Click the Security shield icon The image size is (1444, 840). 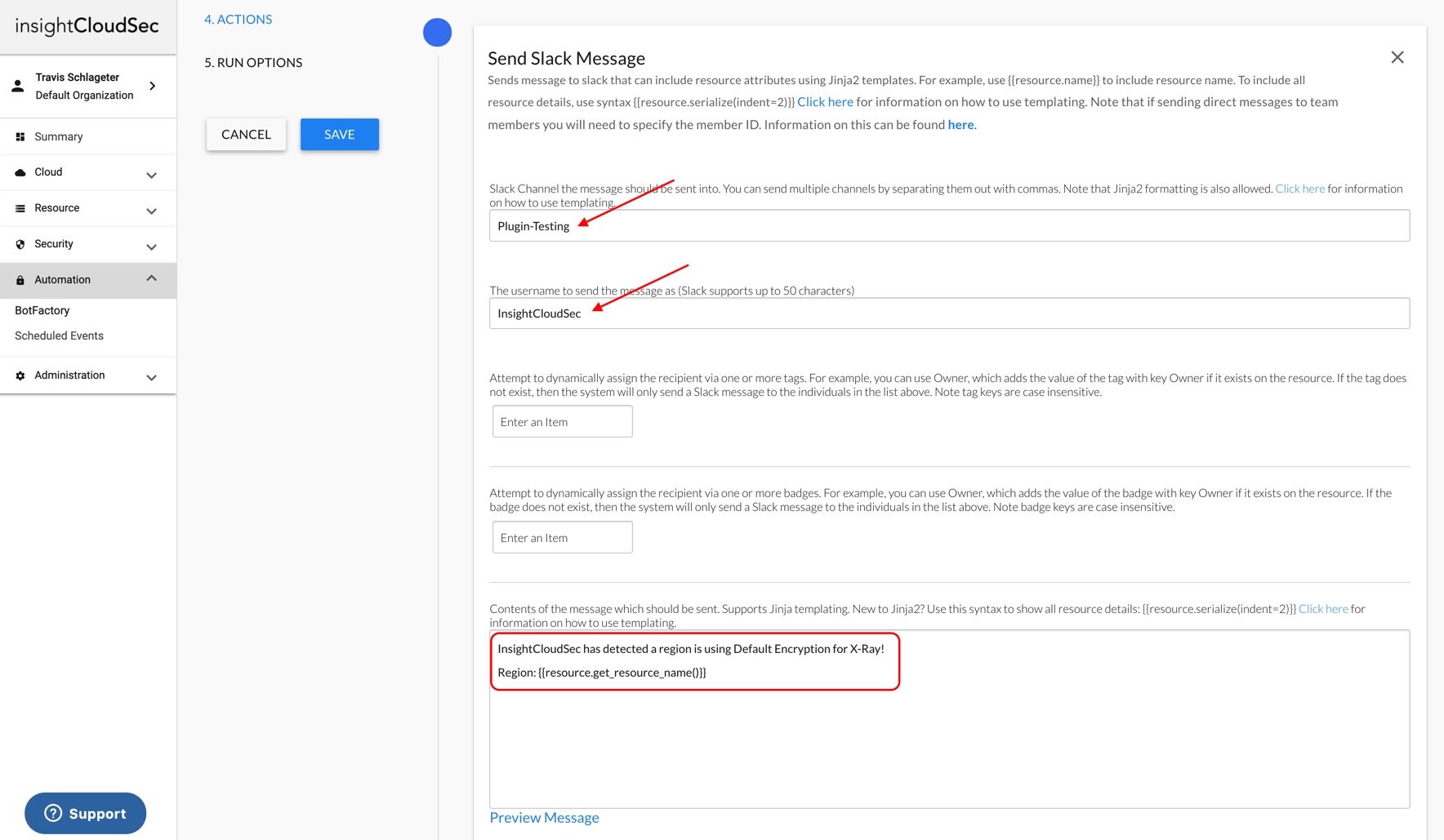20,244
